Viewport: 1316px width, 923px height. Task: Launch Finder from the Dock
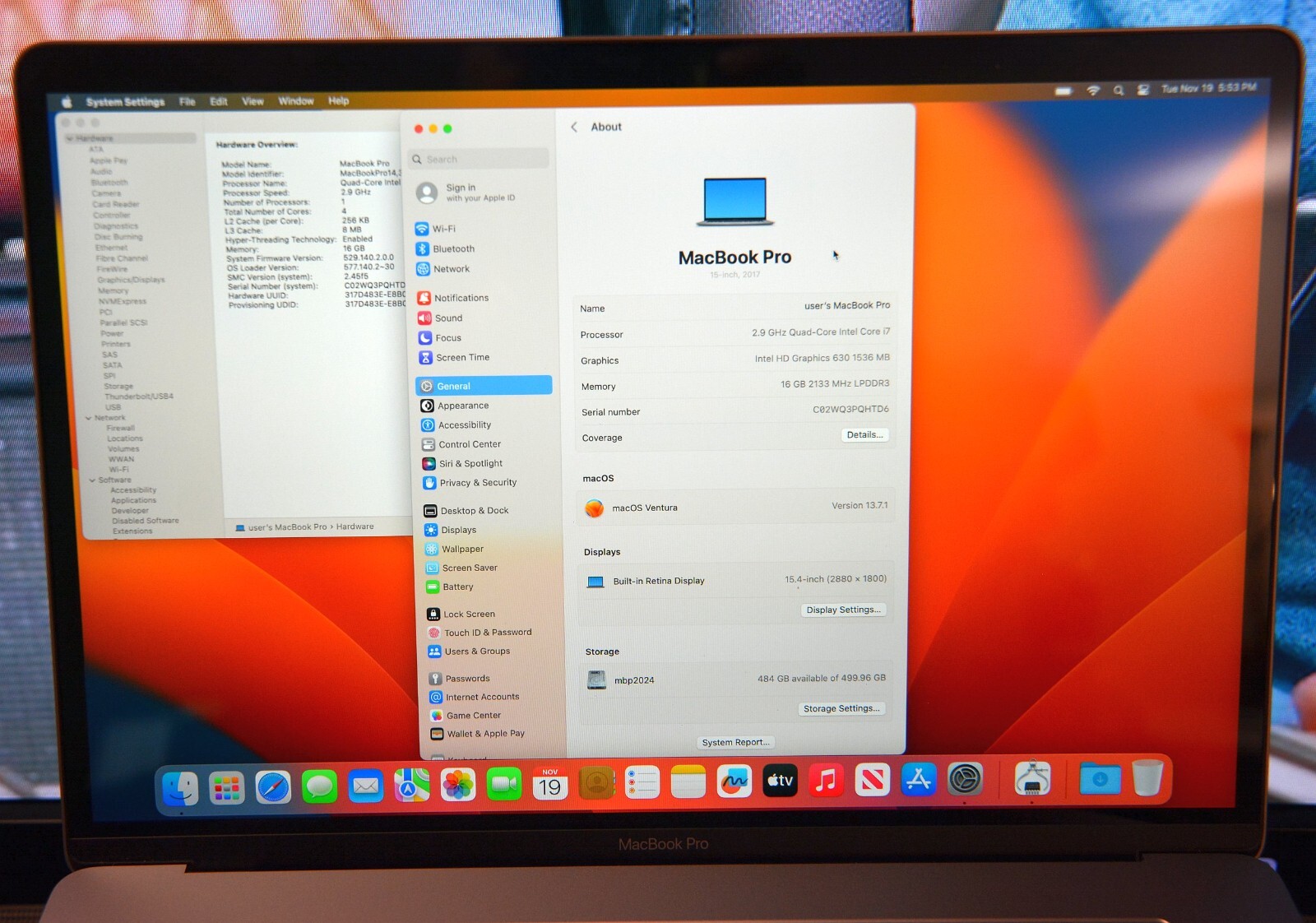pos(180,787)
